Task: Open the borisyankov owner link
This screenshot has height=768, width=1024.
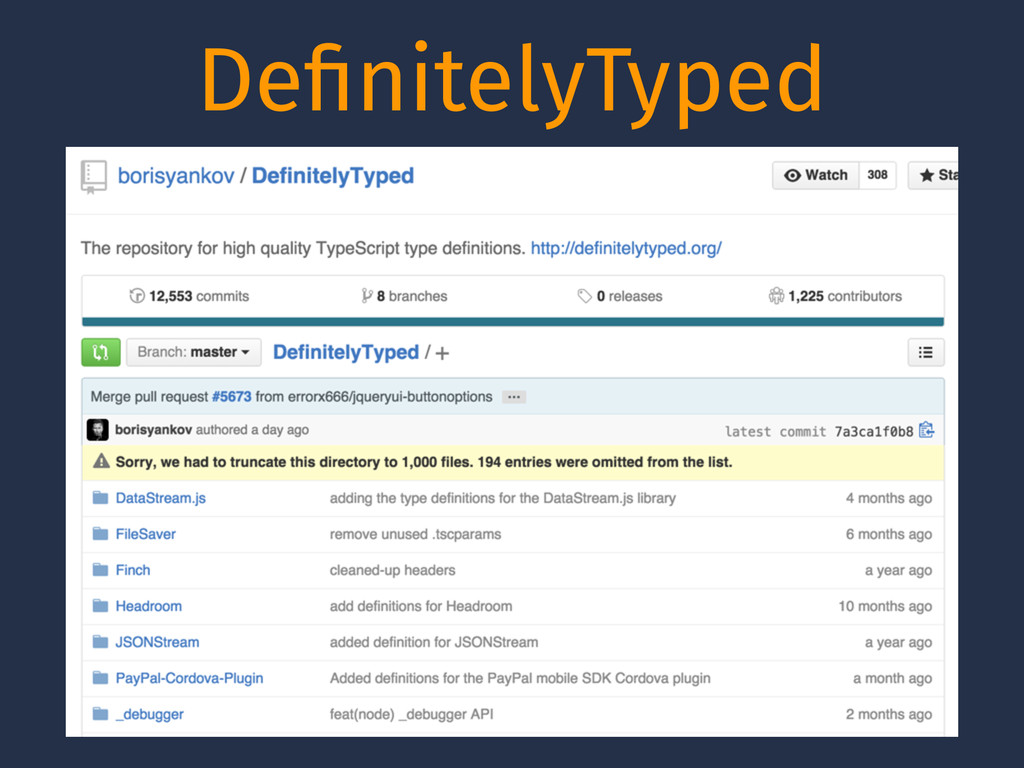Action: [x=176, y=176]
